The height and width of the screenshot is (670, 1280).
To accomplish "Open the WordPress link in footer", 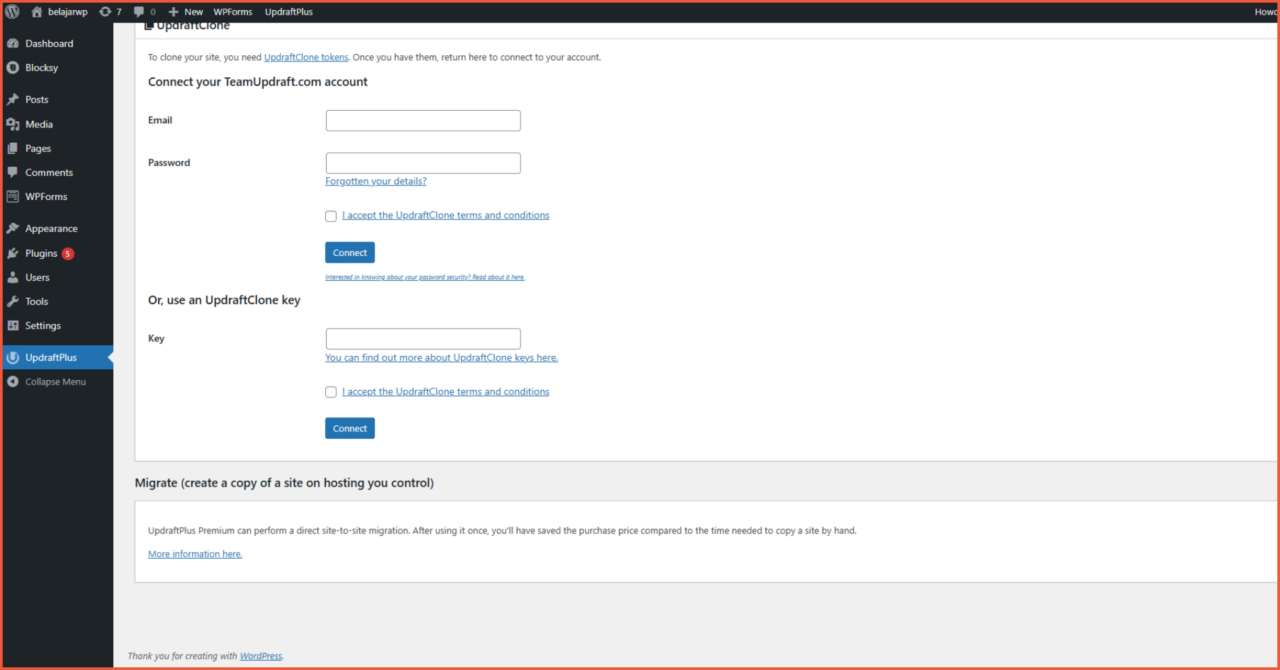I will [261, 656].
